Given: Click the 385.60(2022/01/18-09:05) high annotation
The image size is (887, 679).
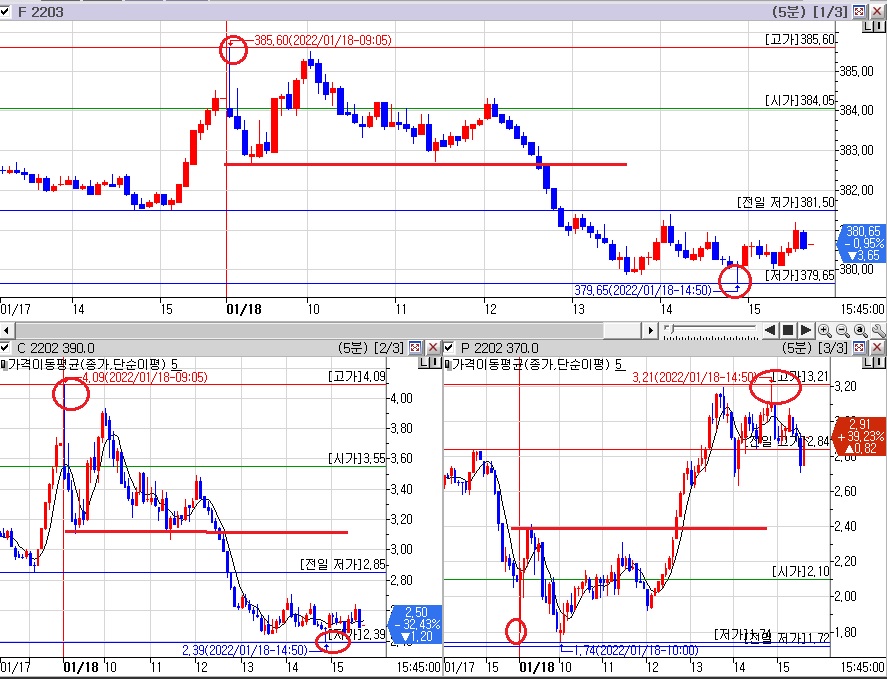Looking at the screenshot, I should point(322,40).
